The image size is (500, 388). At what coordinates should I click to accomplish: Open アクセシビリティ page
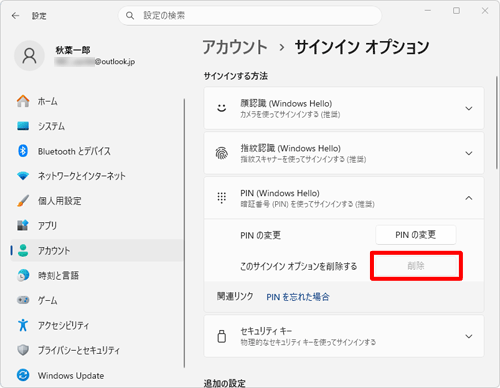(97, 325)
